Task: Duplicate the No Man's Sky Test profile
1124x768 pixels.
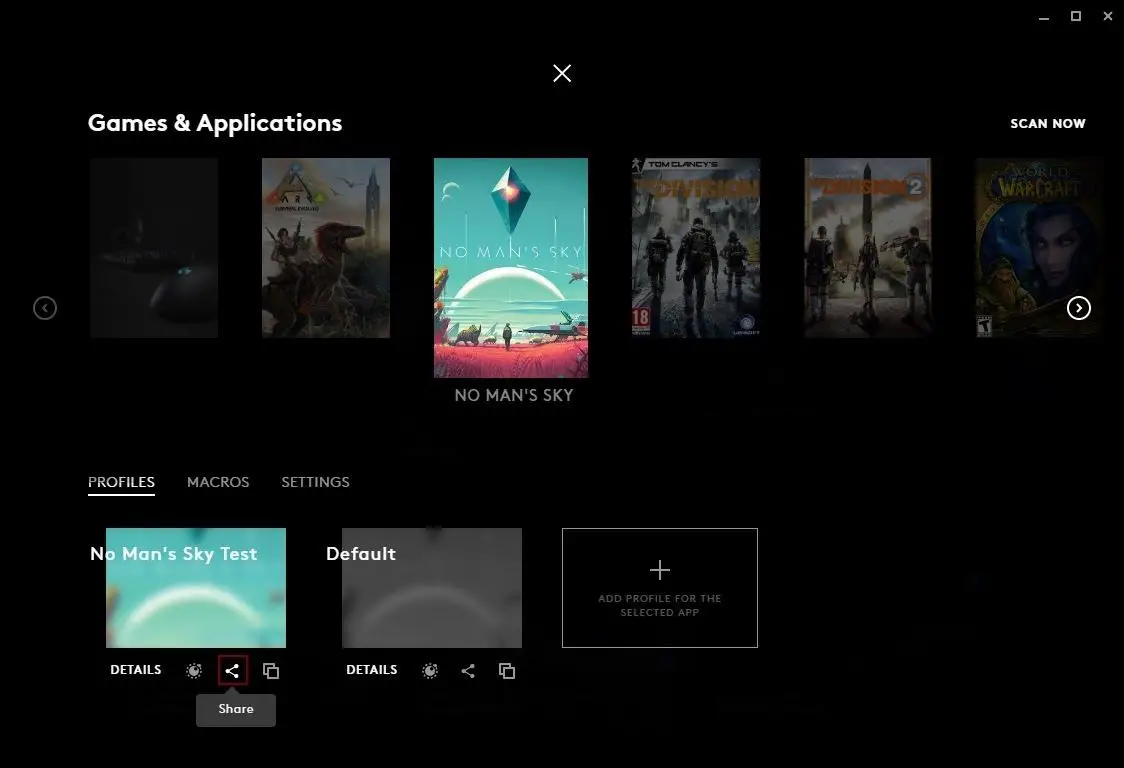Action: (271, 670)
